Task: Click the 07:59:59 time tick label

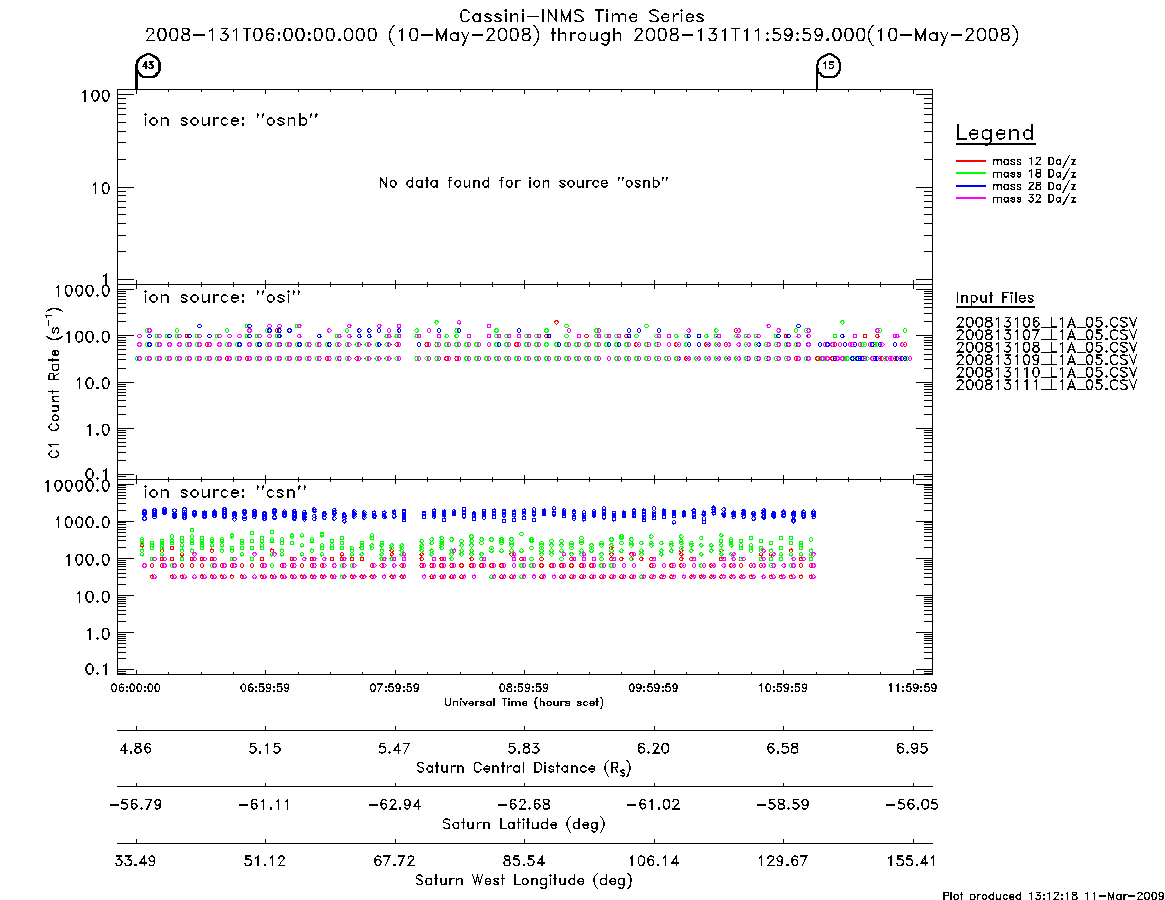Action: click(x=395, y=688)
